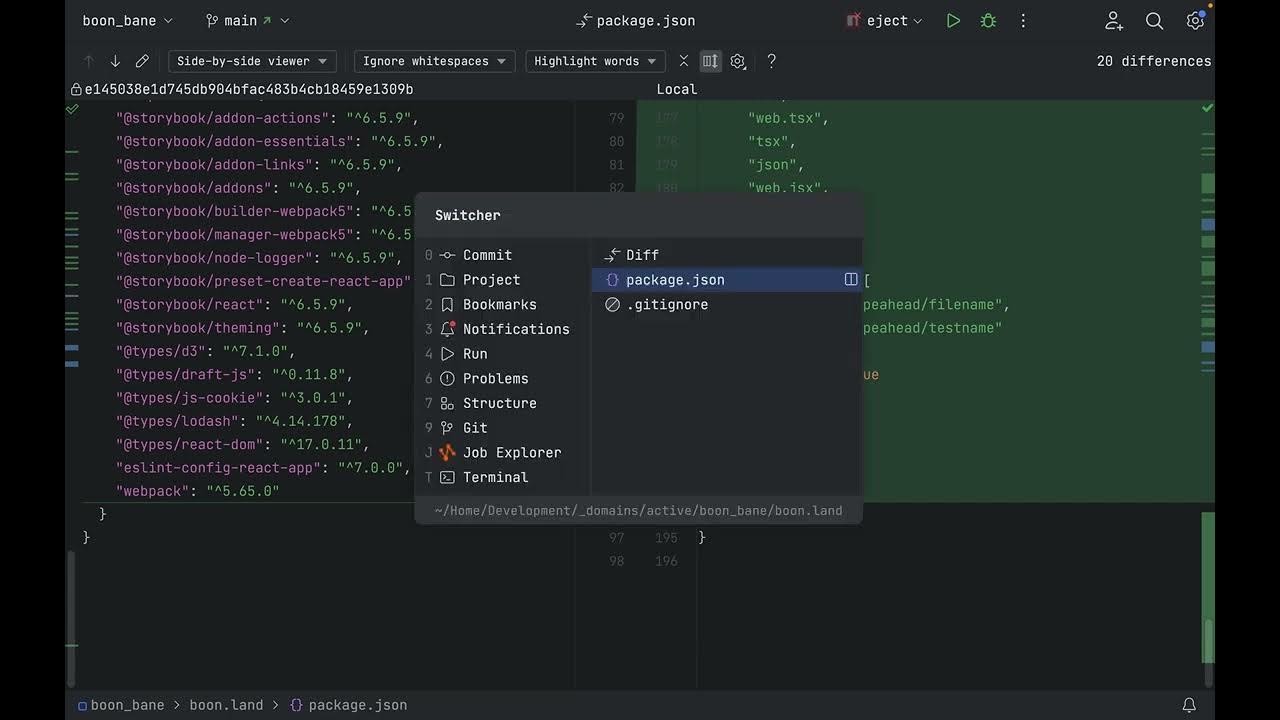Open the Highlight words dropdown

click(x=595, y=61)
